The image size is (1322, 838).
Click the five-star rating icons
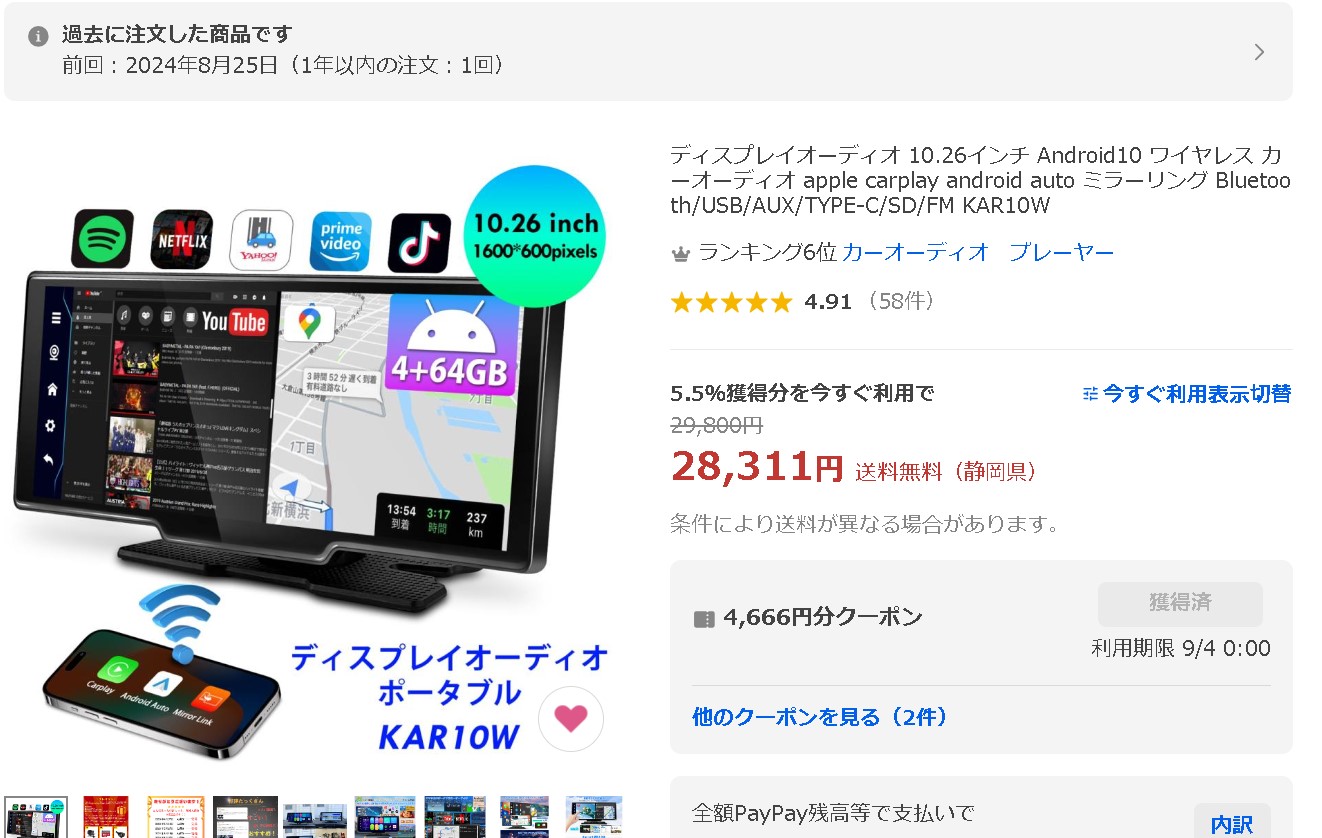[731, 302]
